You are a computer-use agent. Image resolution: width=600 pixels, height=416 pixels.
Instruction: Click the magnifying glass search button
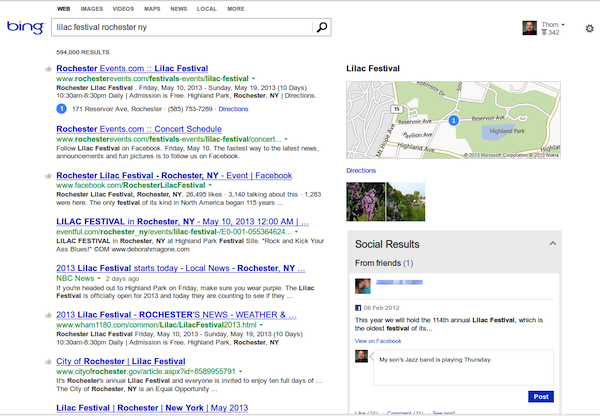322,27
